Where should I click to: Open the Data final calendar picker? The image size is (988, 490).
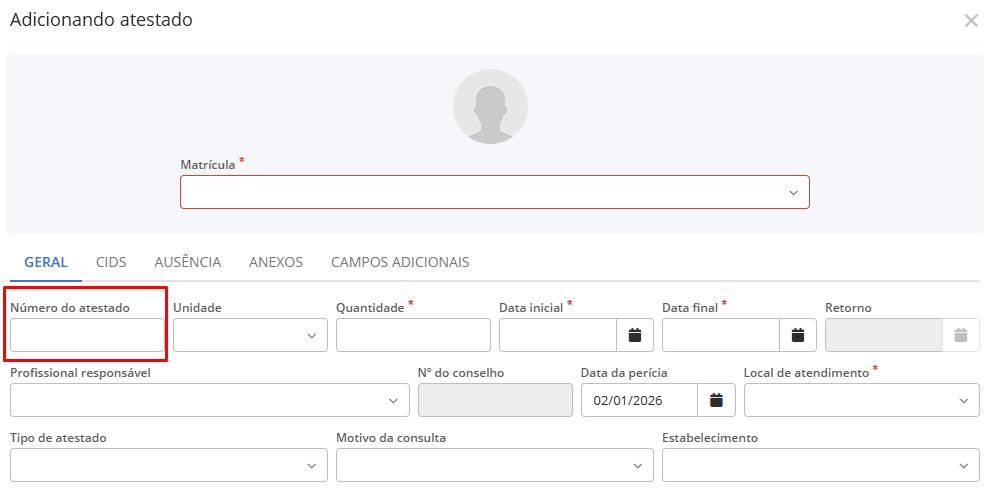tap(798, 335)
